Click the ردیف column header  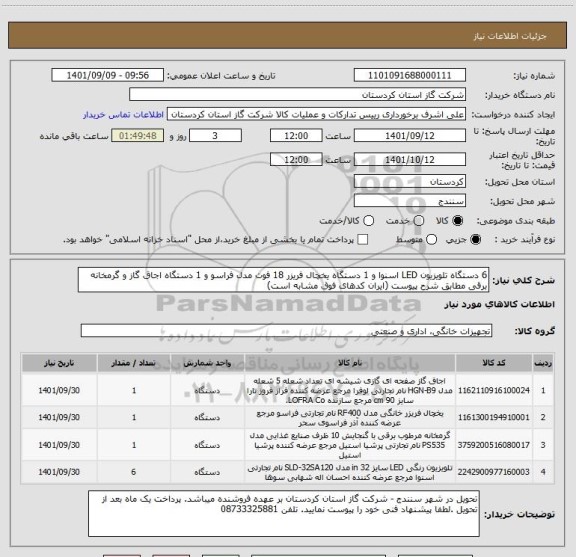543,363
